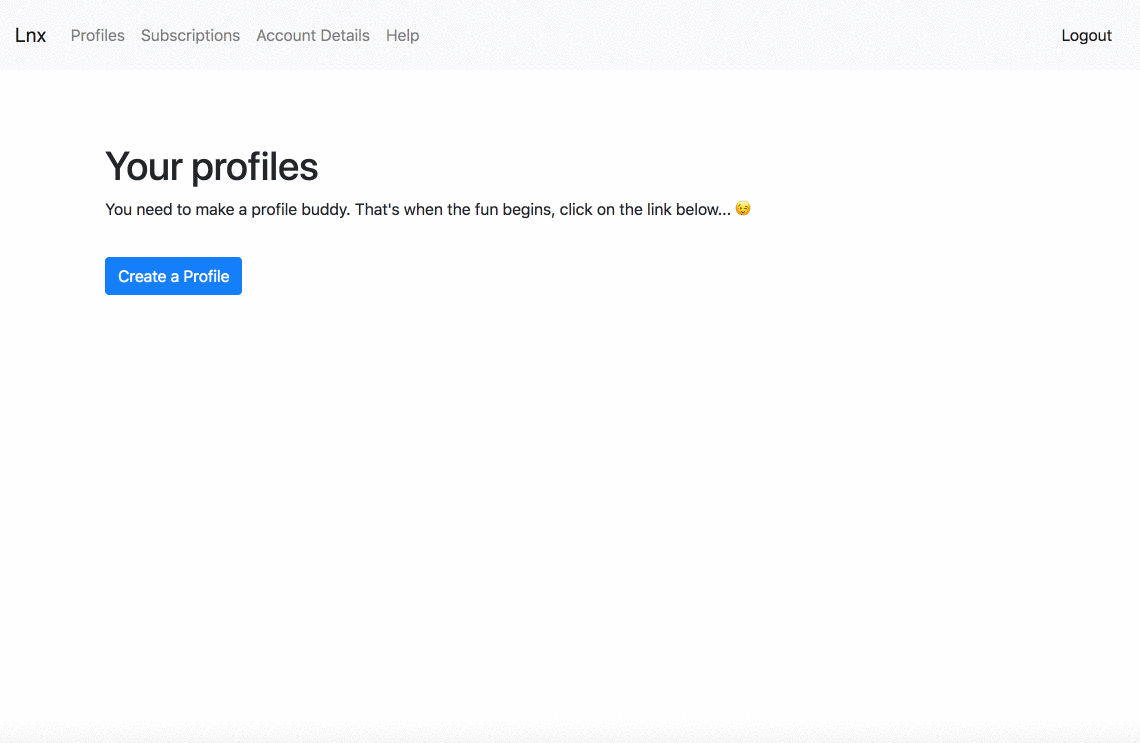Log out via Logout link
The width and height of the screenshot is (1140, 743).
coord(1086,35)
